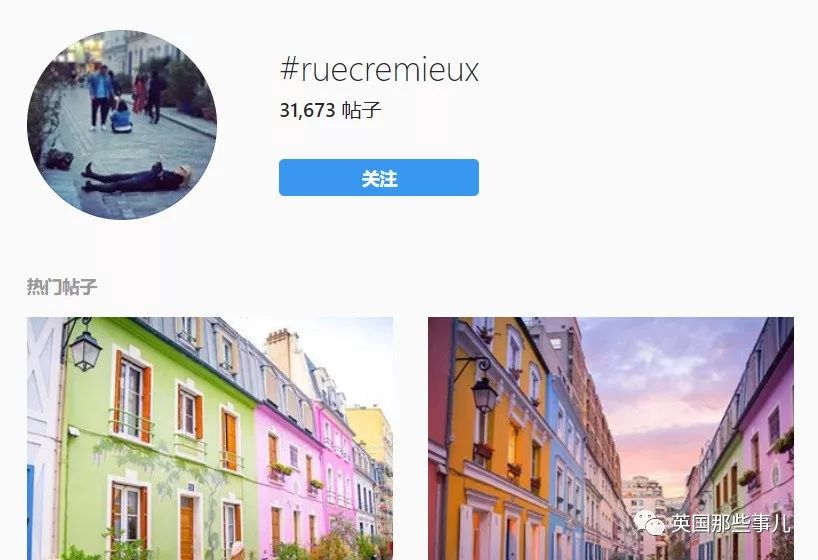This screenshot has width=818, height=560.
Task: Click the black lantern in right post
Action: (x=485, y=394)
